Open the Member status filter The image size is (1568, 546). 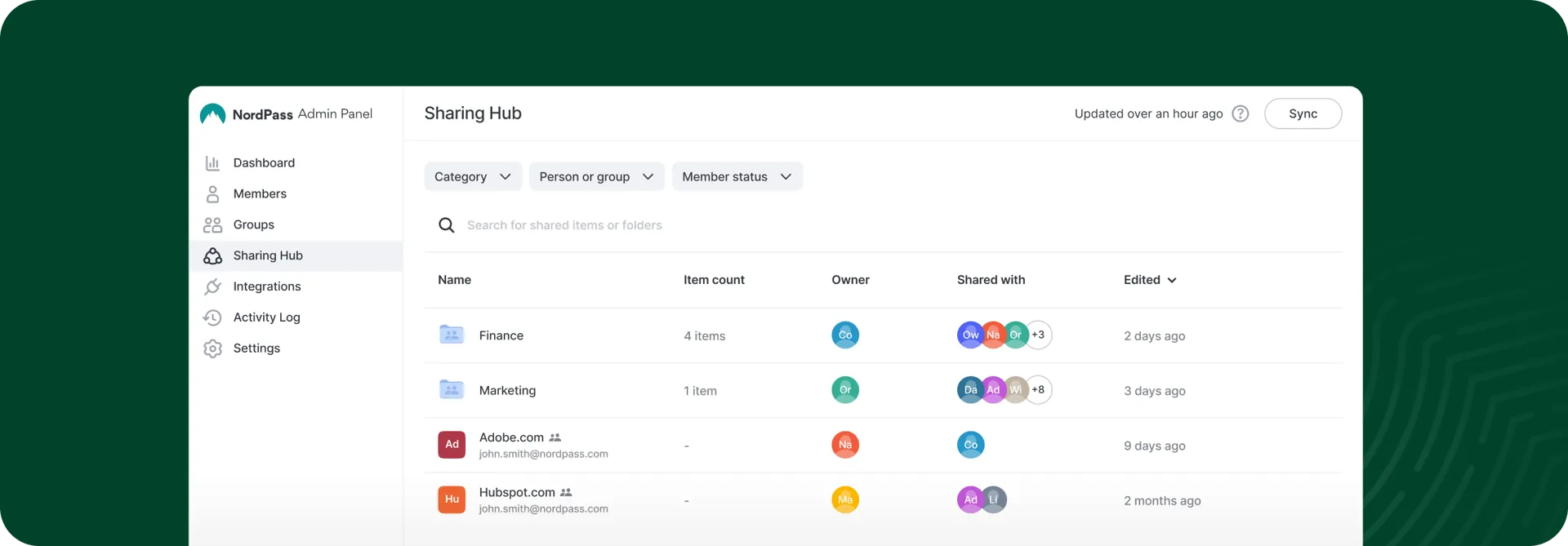[737, 177]
